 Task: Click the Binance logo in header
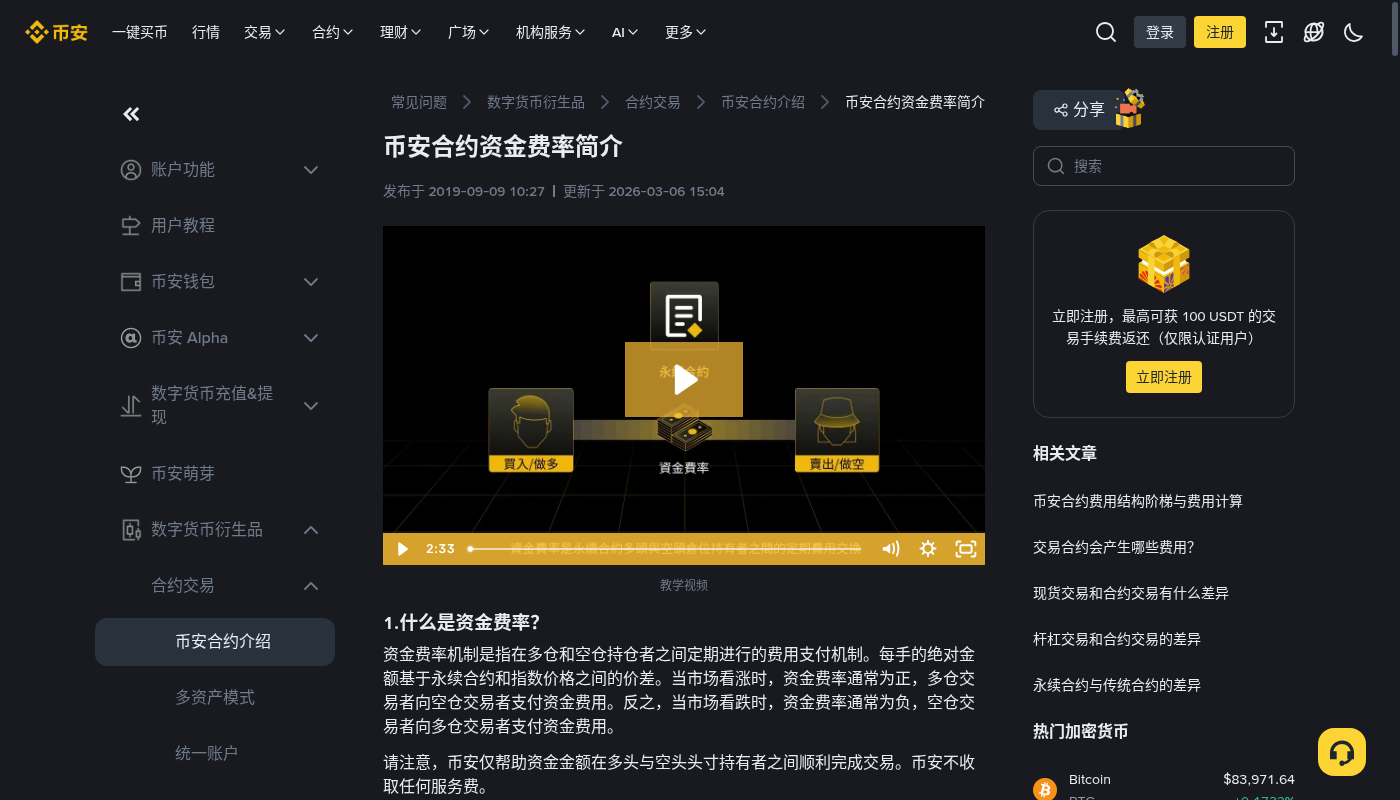[56, 32]
